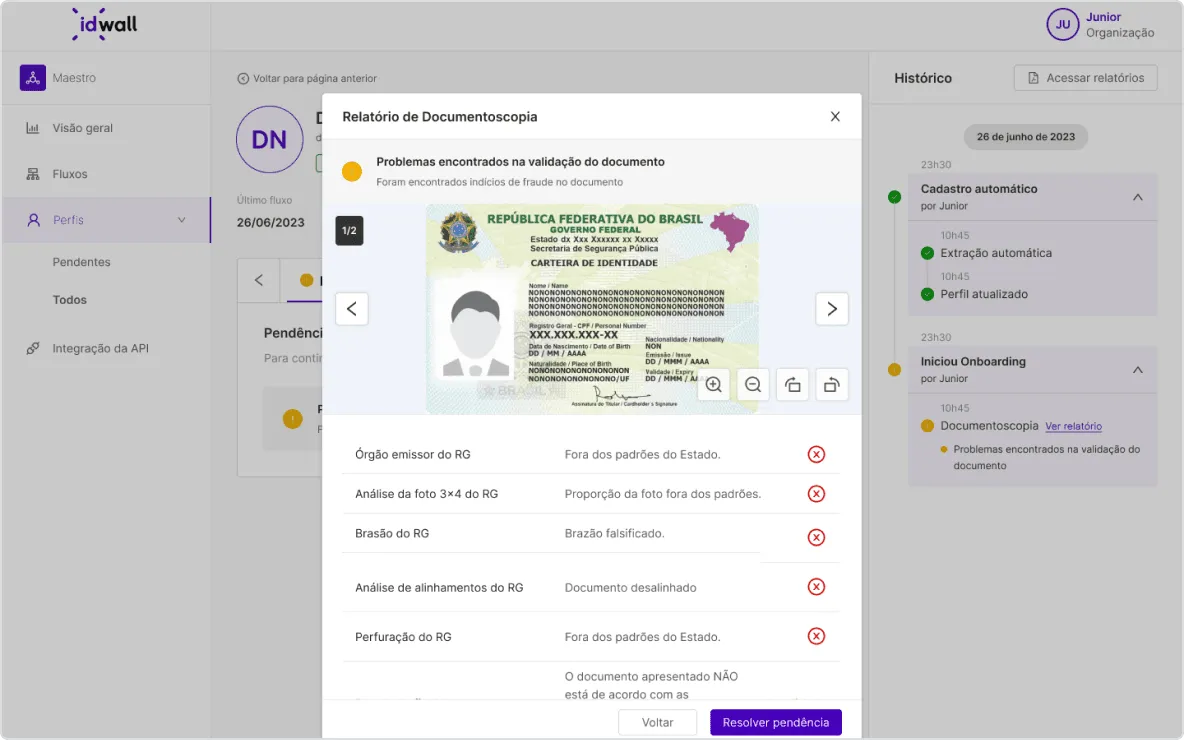Click the JU user avatar
The height and width of the screenshot is (740, 1184).
(x=1062, y=24)
